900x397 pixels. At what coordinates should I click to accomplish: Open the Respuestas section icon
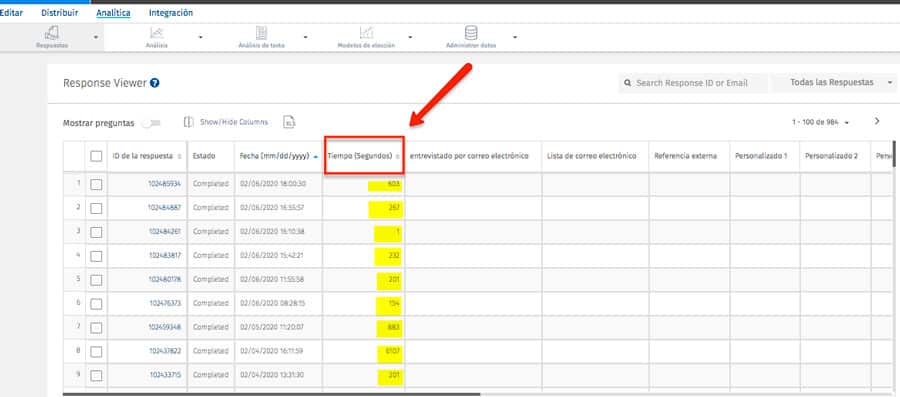pyautogui.click(x=52, y=33)
